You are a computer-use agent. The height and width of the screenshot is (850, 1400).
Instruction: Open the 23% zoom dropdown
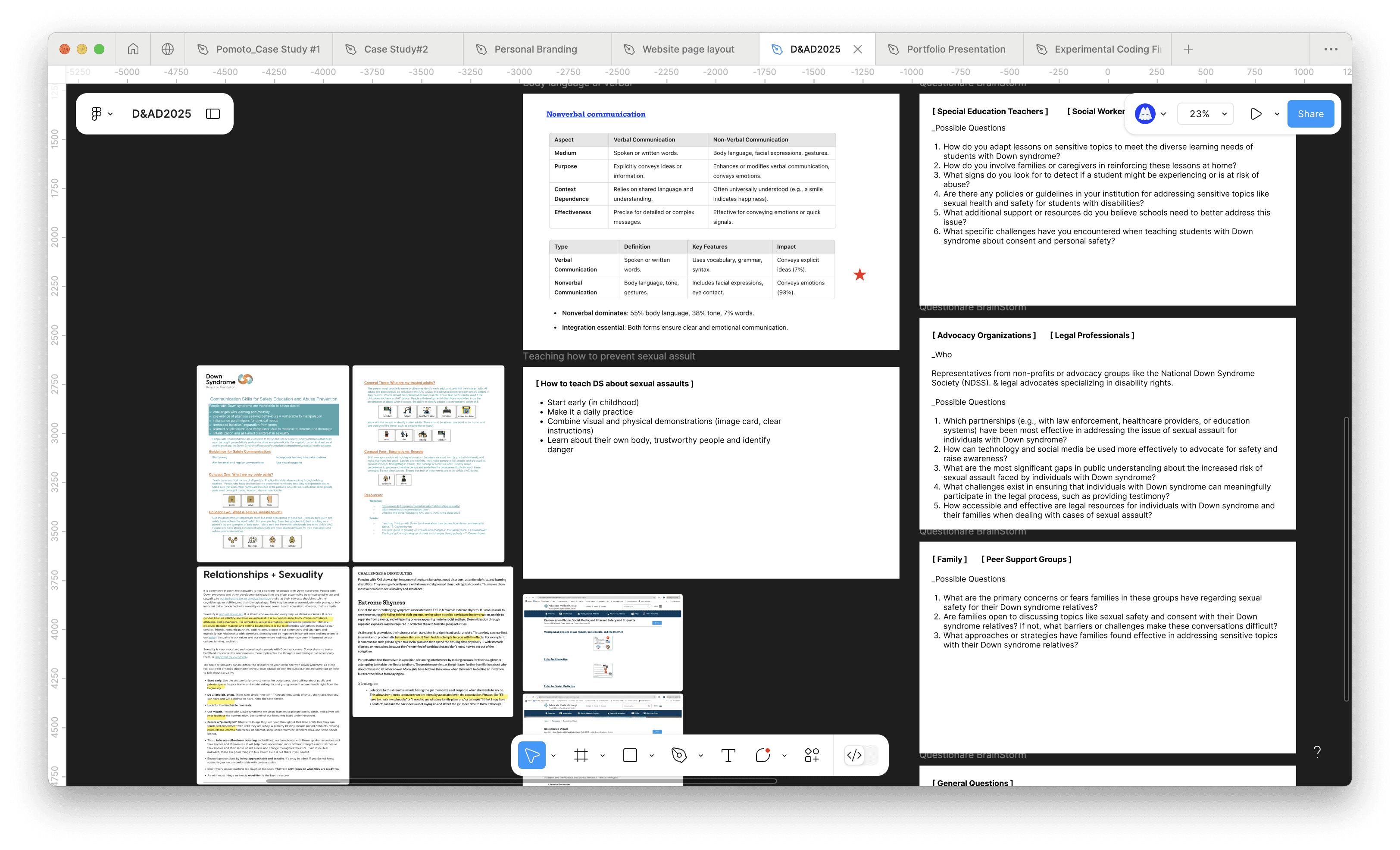point(1205,114)
